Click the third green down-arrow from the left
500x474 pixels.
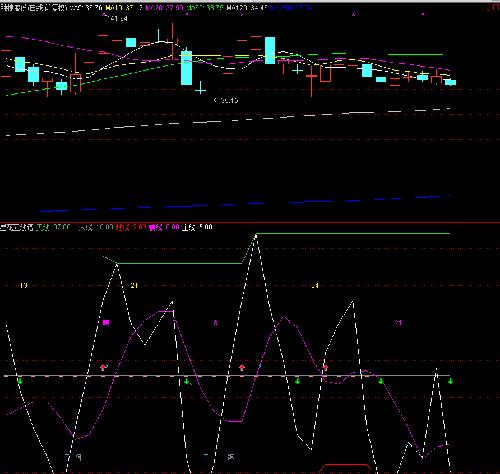[297, 381]
